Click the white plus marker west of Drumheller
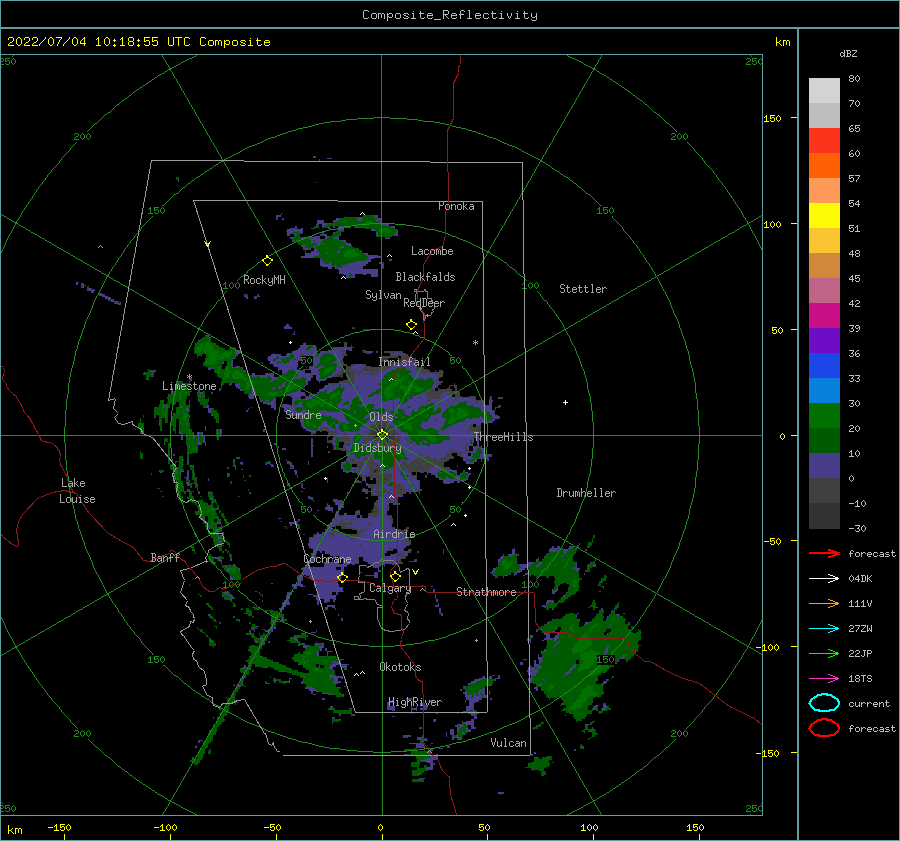900x841 pixels. 565,402
